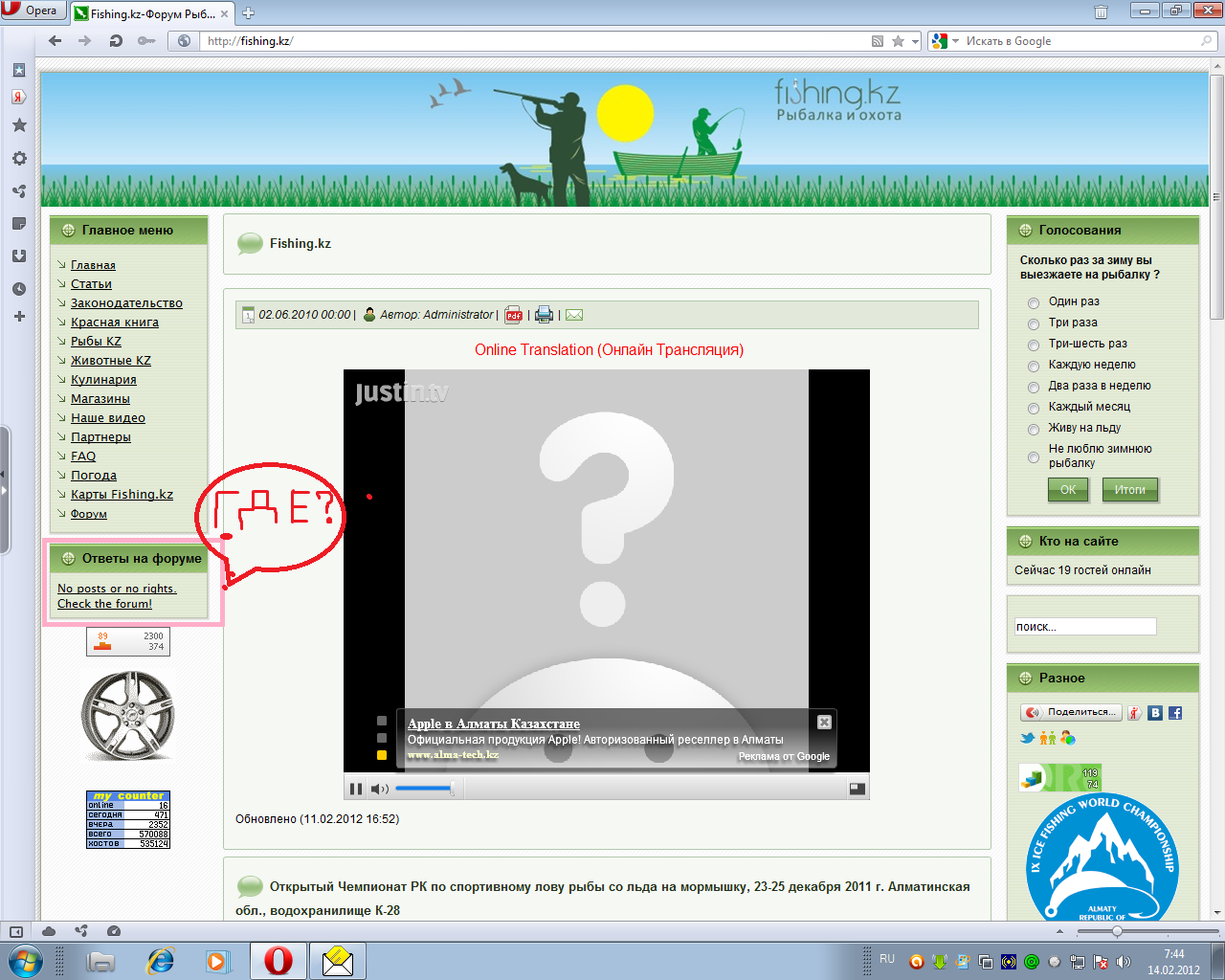Mute the Justin.tv video player

pos(379,789)
